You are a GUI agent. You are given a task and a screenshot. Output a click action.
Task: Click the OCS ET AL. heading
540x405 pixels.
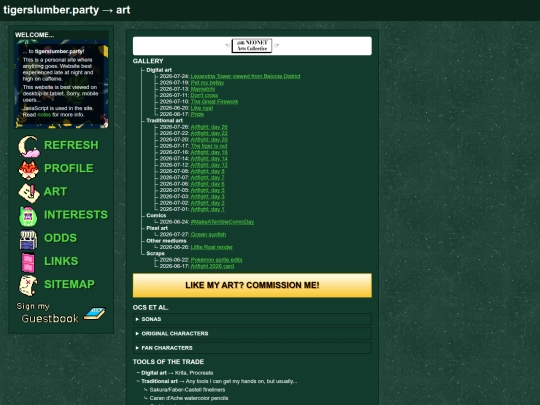tap(150, 308)
